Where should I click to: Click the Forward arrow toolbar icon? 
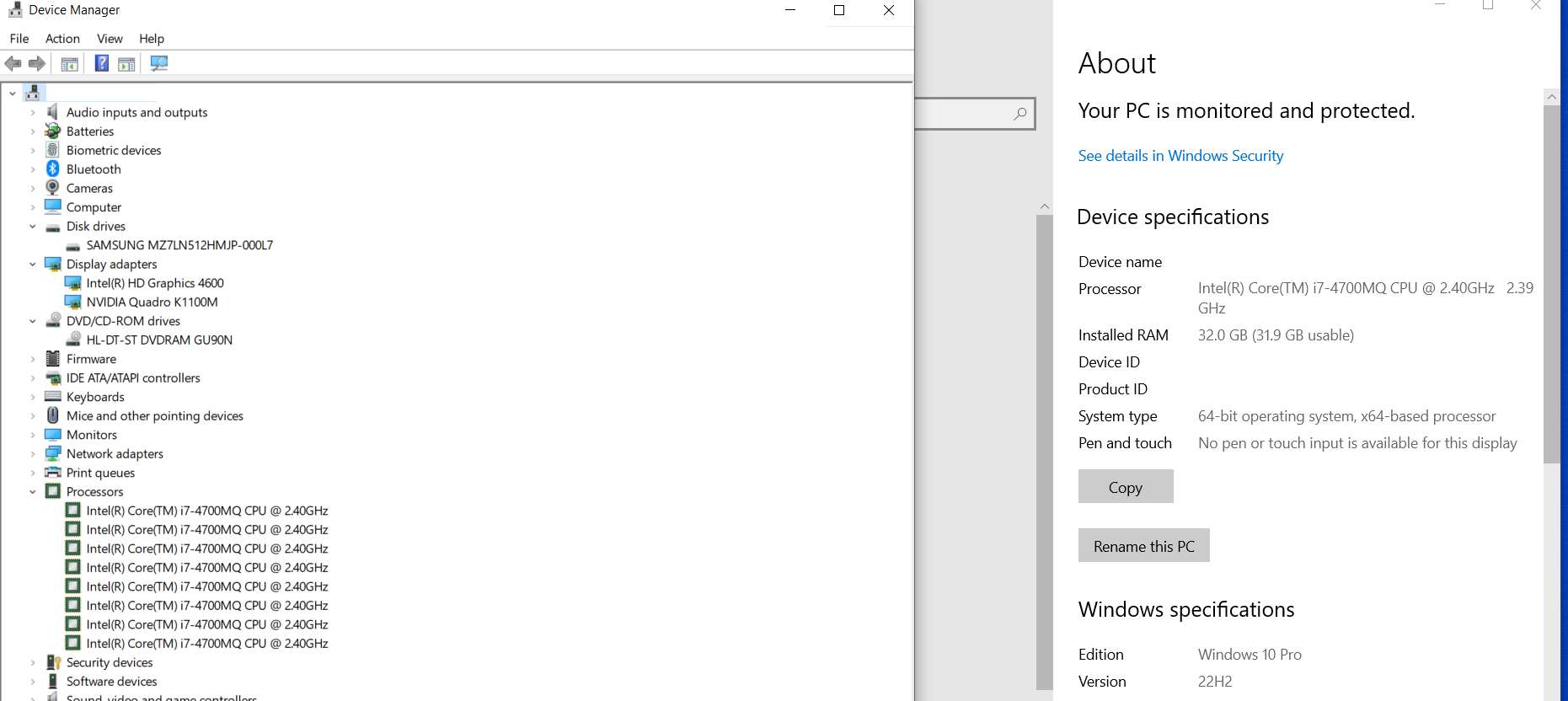36,63
